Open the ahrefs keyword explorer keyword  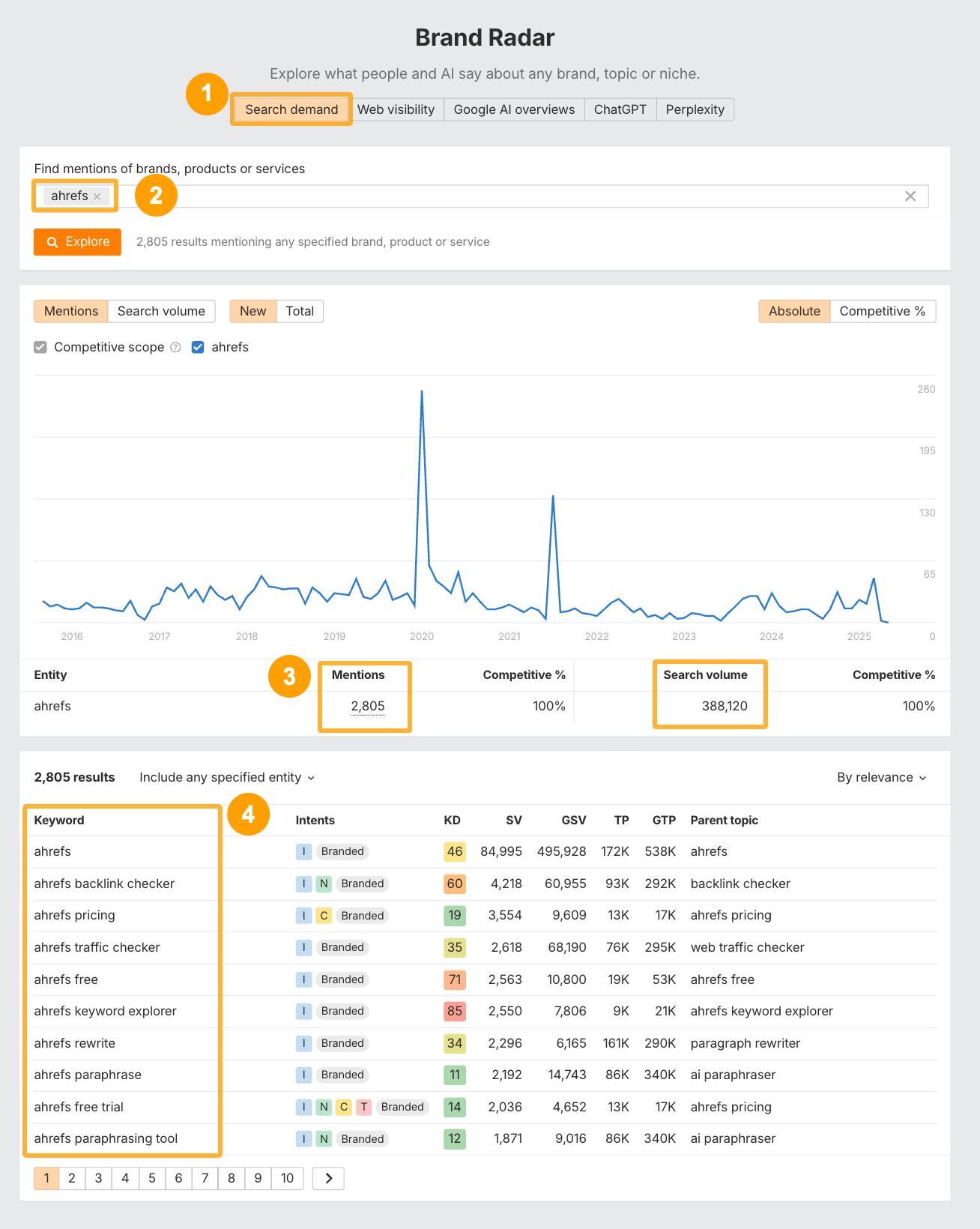coord(105,1011)
